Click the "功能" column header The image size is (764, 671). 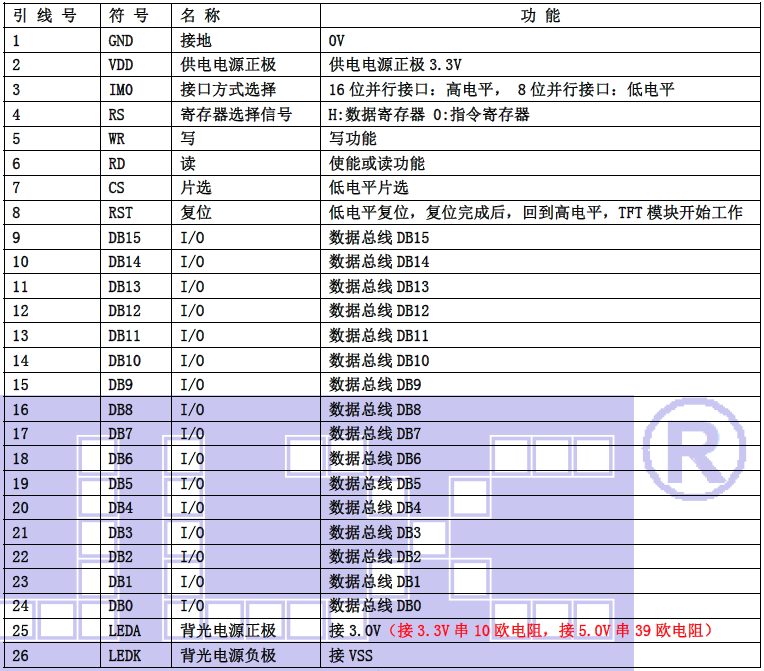pyautogui.click(x=541, y=16)
